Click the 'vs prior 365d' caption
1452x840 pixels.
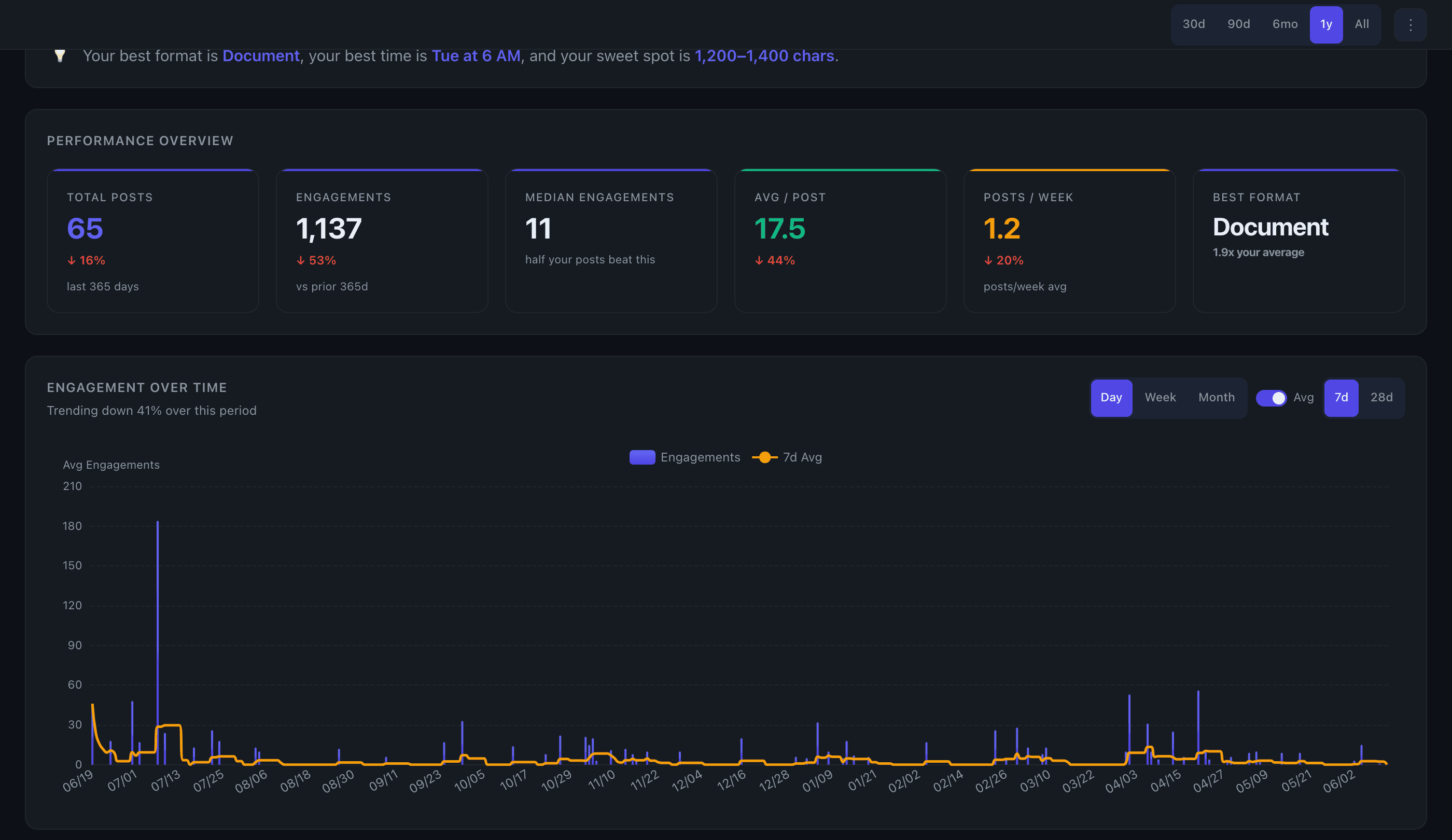(332, 287)
